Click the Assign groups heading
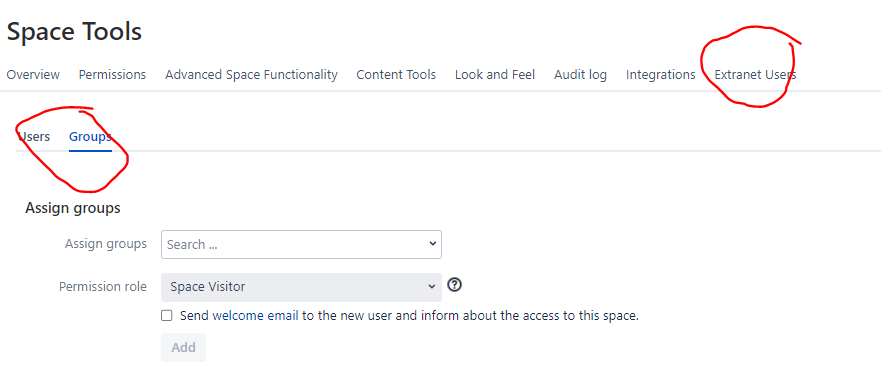Screen dimensions: 881x383 coord(73,208)
